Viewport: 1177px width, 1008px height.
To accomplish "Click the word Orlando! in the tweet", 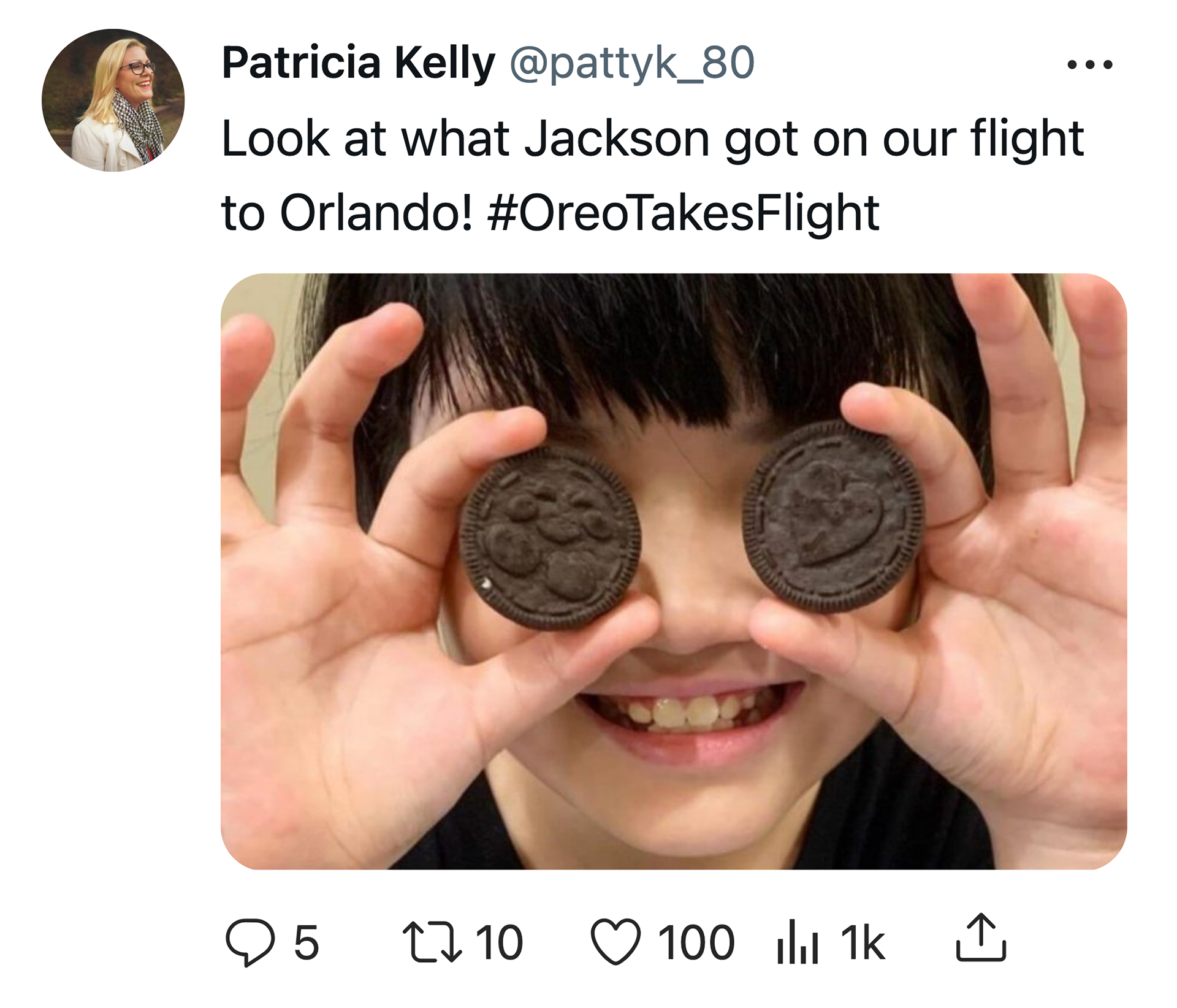I will click(x=376, y=213).
